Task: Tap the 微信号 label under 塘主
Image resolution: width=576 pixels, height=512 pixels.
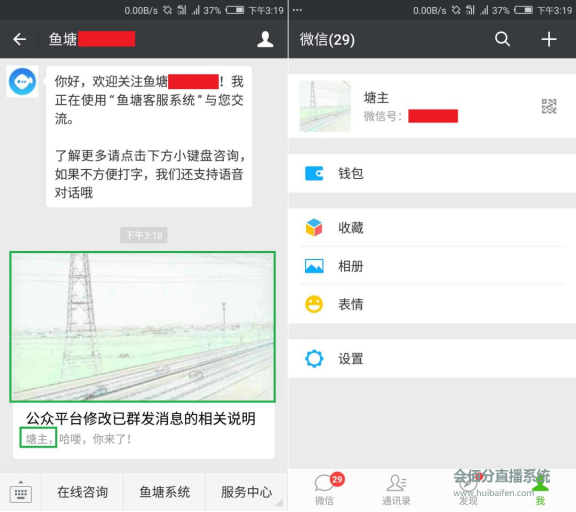Action: tap(382, 116)
